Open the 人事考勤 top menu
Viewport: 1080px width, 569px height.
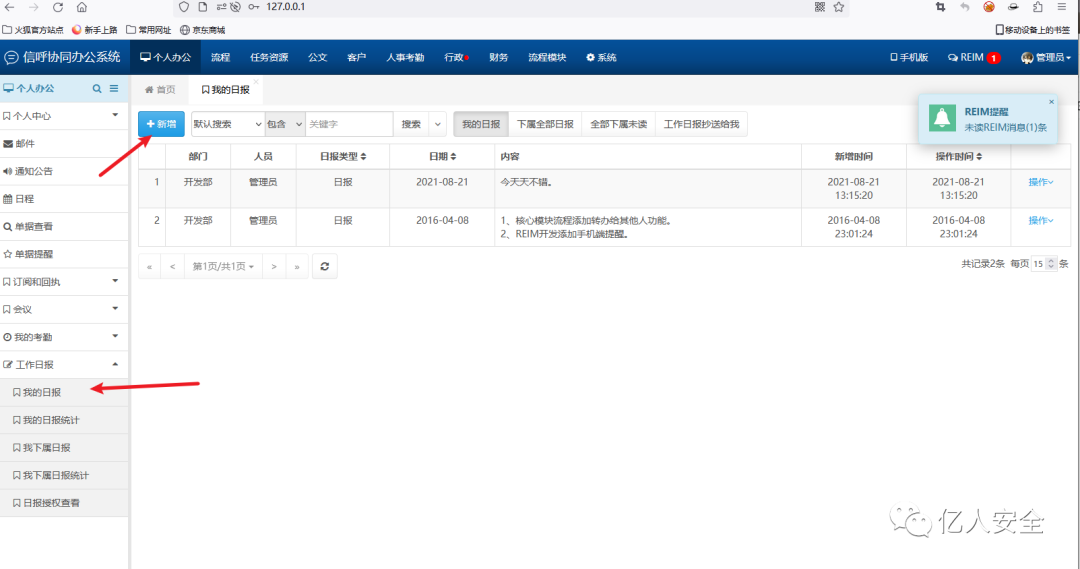[x=405, y=58]
